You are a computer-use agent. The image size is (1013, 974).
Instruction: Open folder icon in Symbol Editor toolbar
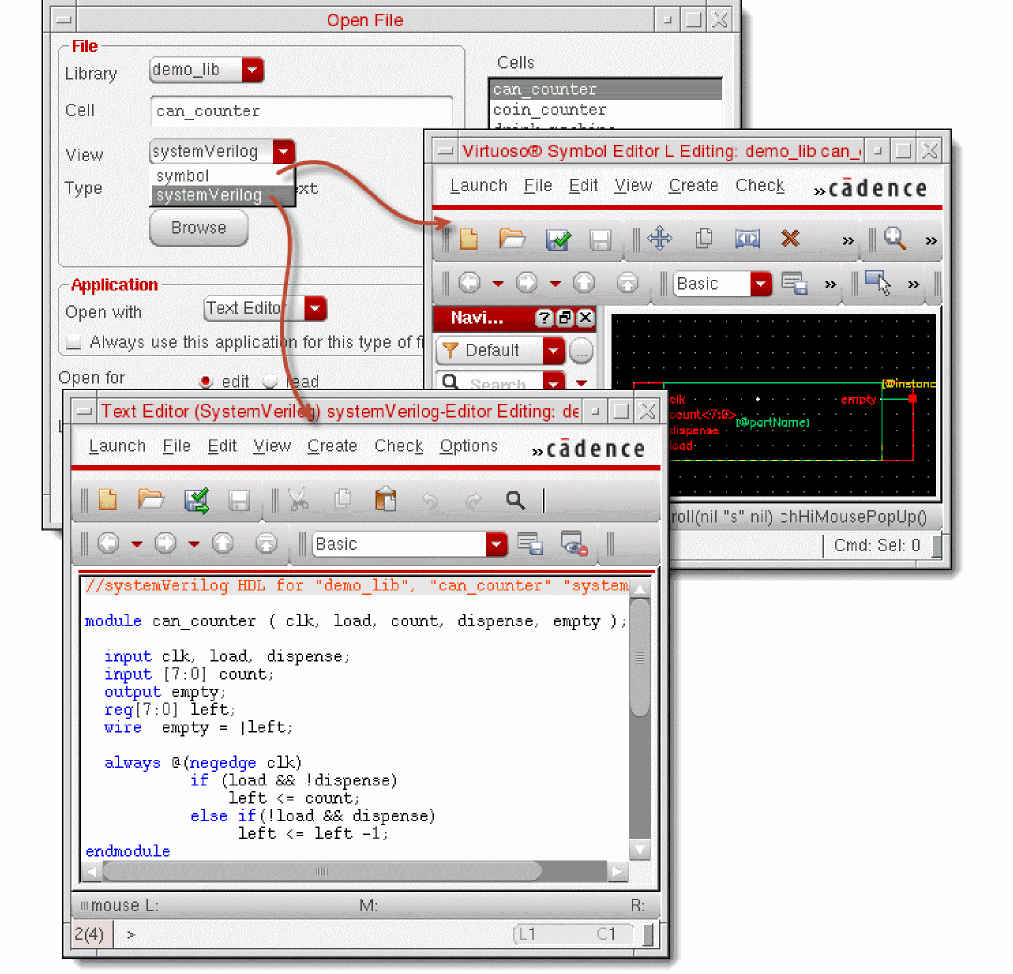click(512, 239)
